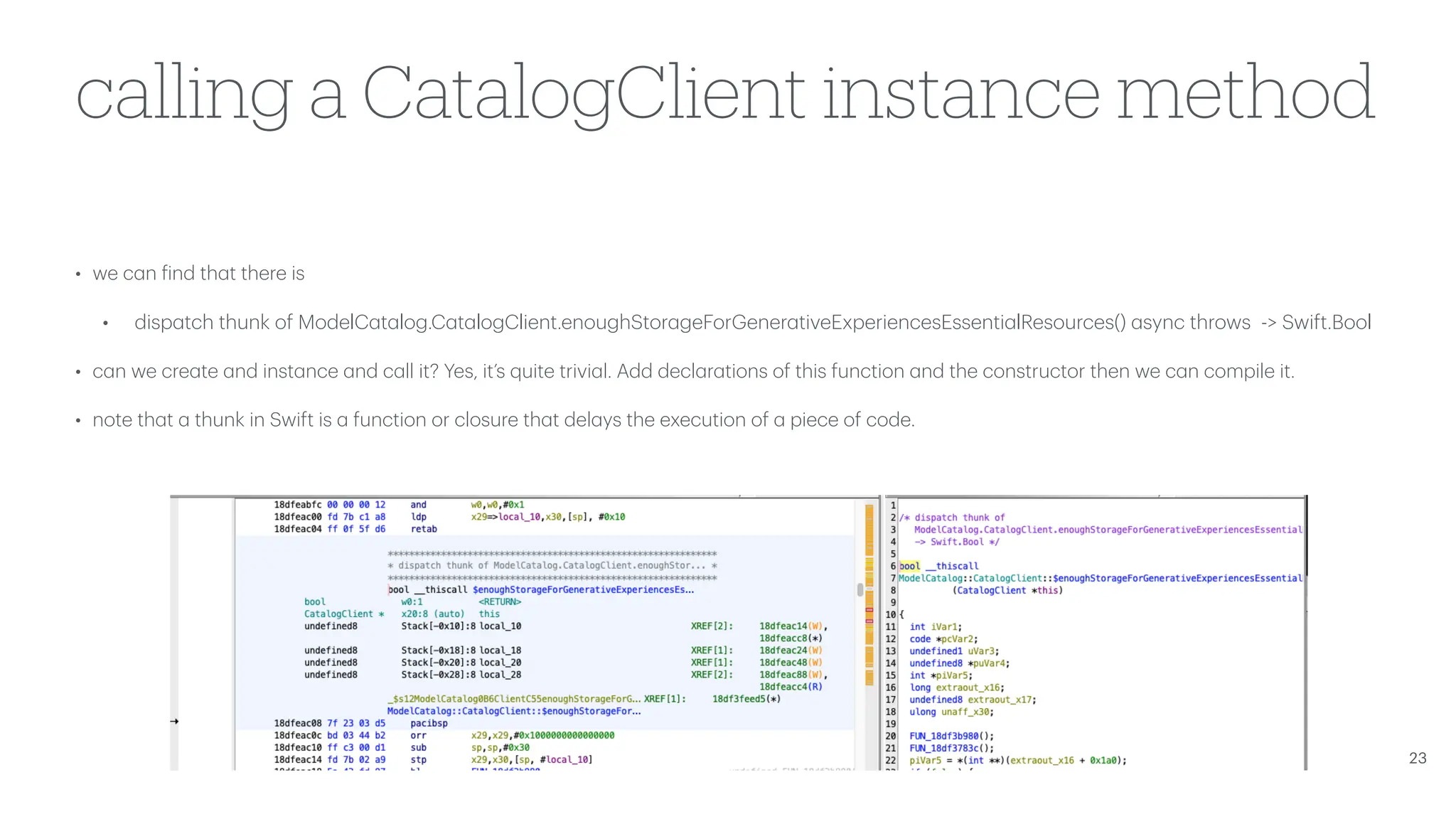The image size is (1456, 819).
Task: Follow the XREF 18dfeacc8(*)
Action: point(791,638)
